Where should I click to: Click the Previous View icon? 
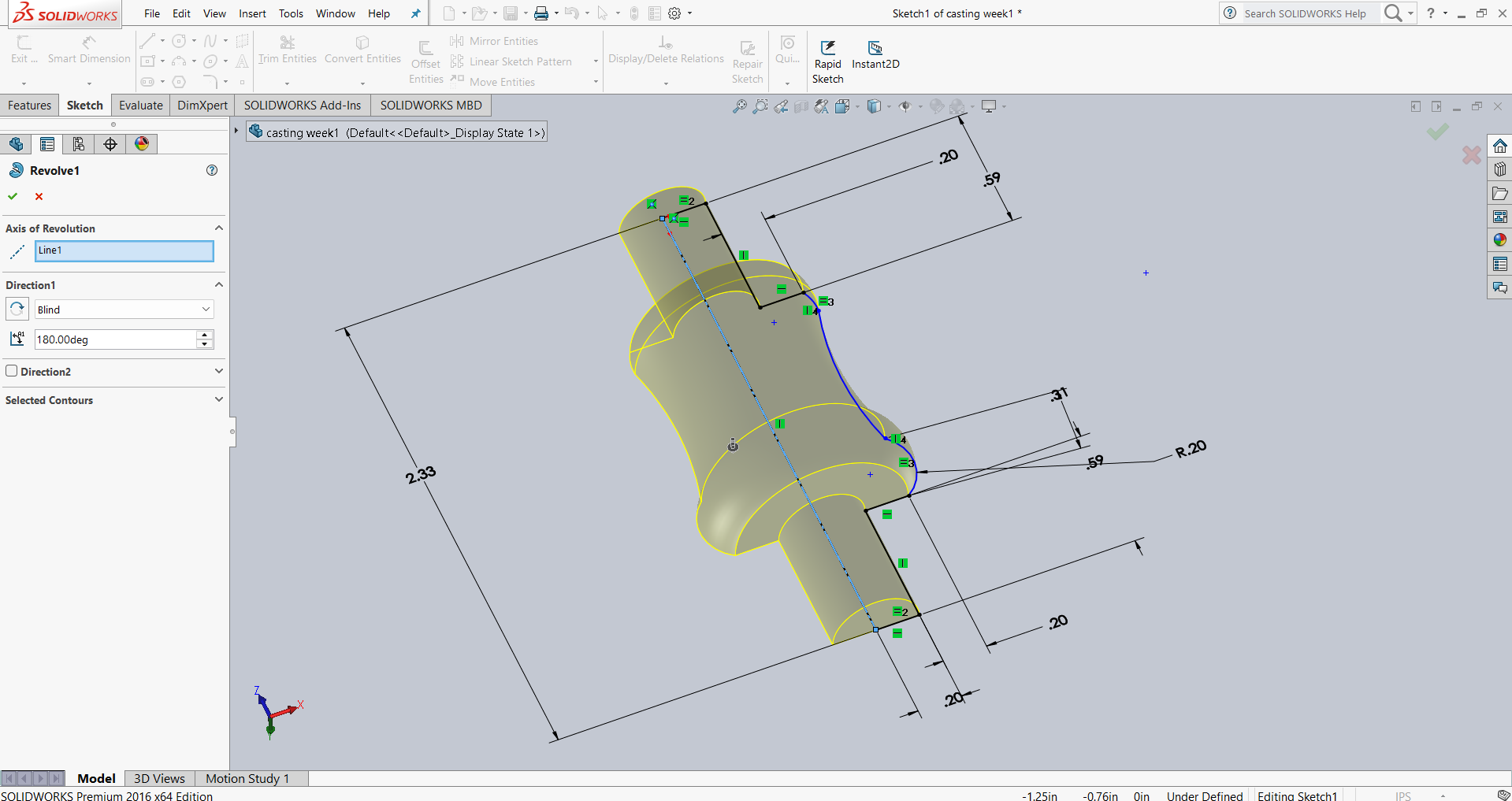coord(781,106)
